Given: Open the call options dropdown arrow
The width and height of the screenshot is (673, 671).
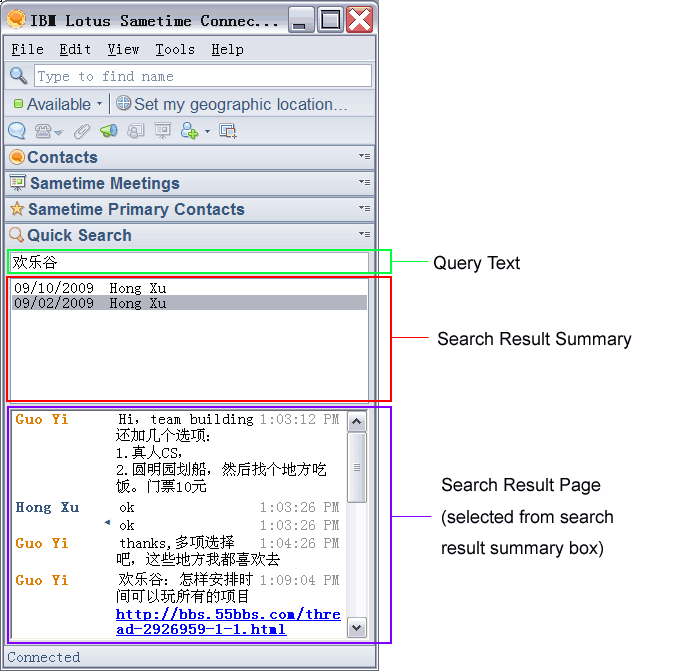Looking at the screenshot, I should (x=59, y=132).
